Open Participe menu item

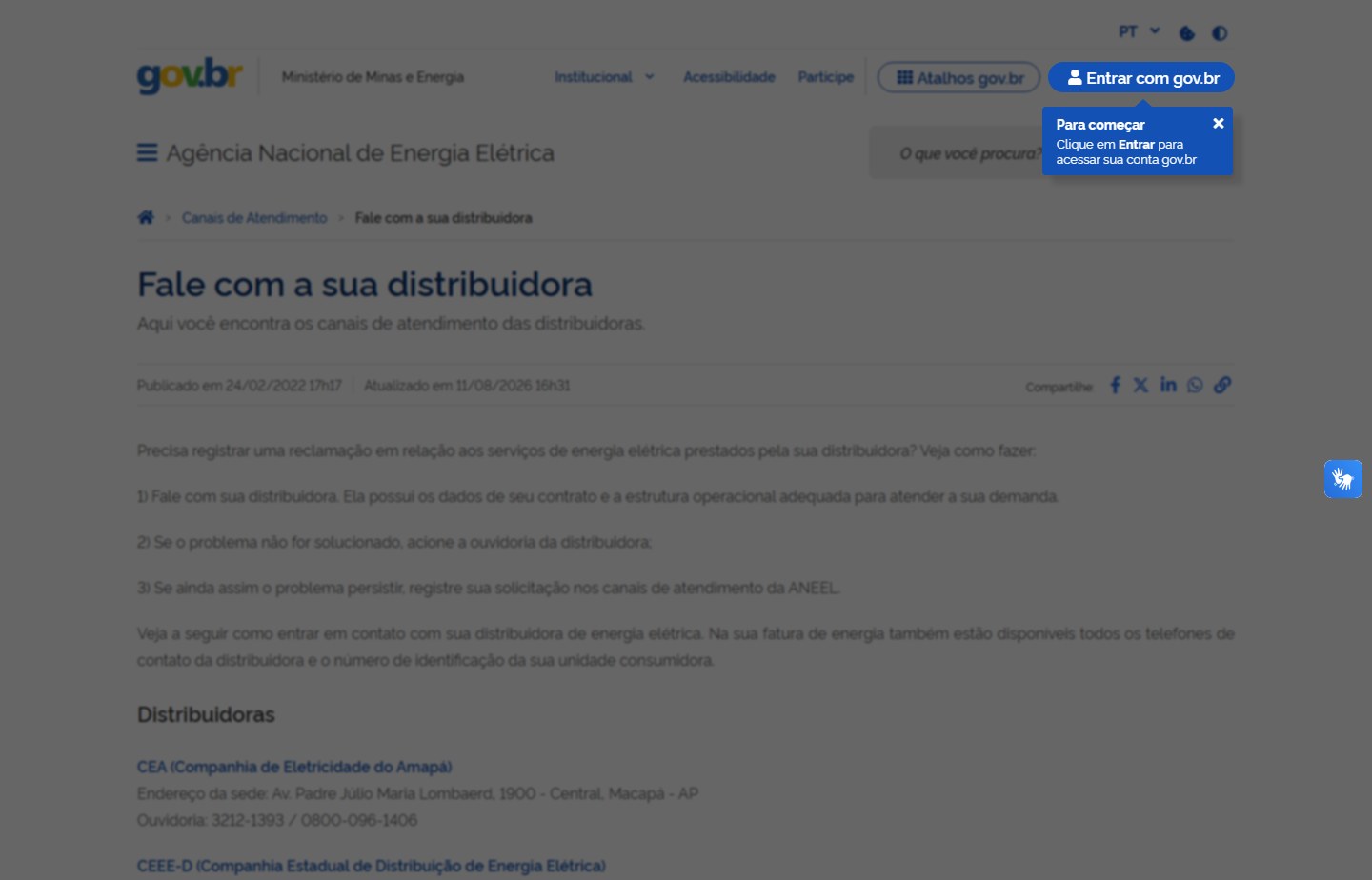click(825, 77)
